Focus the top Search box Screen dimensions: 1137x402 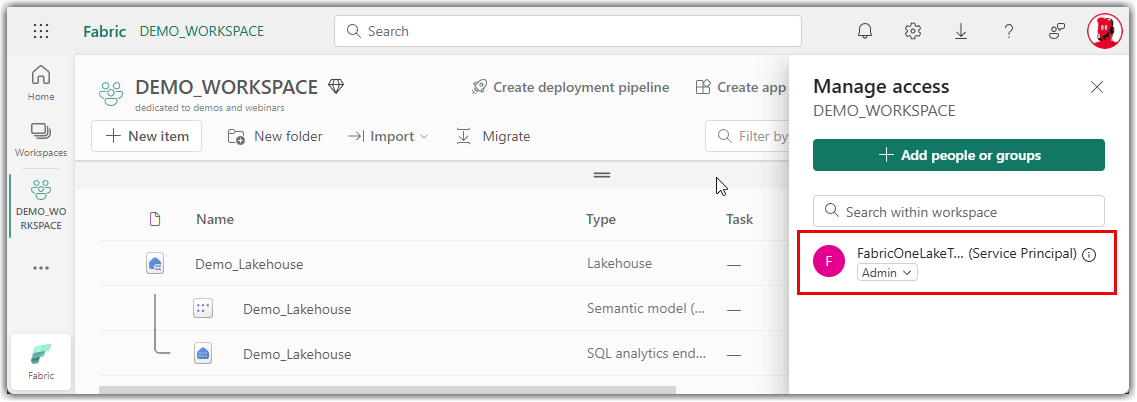pos(568,31)
